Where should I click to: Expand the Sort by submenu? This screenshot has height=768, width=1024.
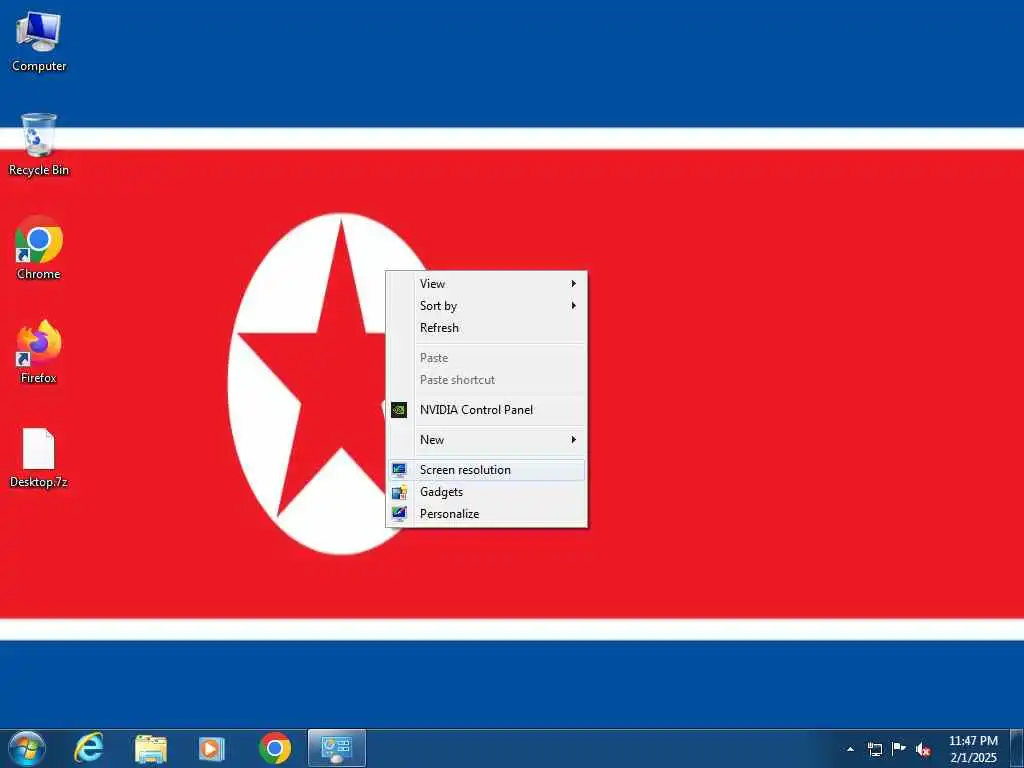pos(487,306)
